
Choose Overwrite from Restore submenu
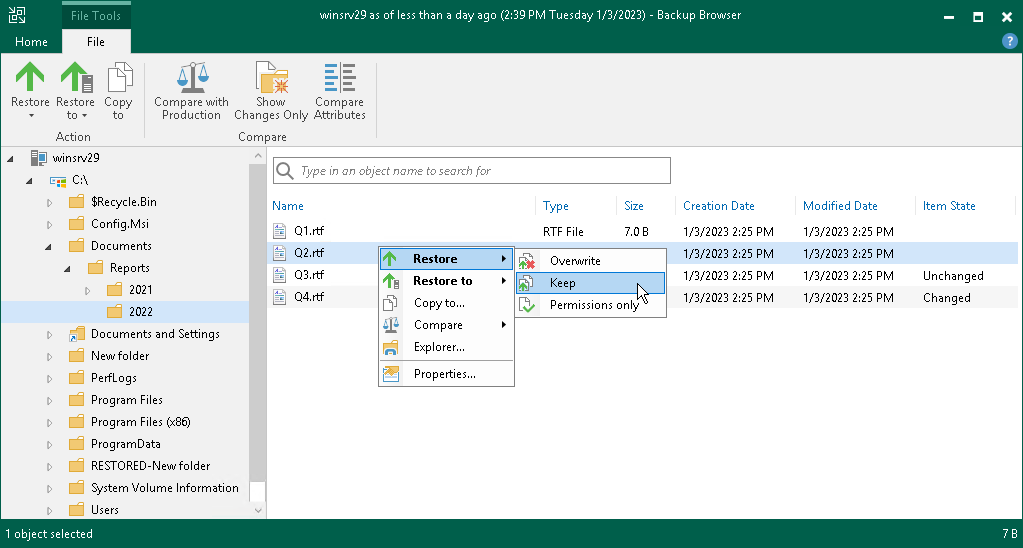pyautogui.click(x=590, y=261)
